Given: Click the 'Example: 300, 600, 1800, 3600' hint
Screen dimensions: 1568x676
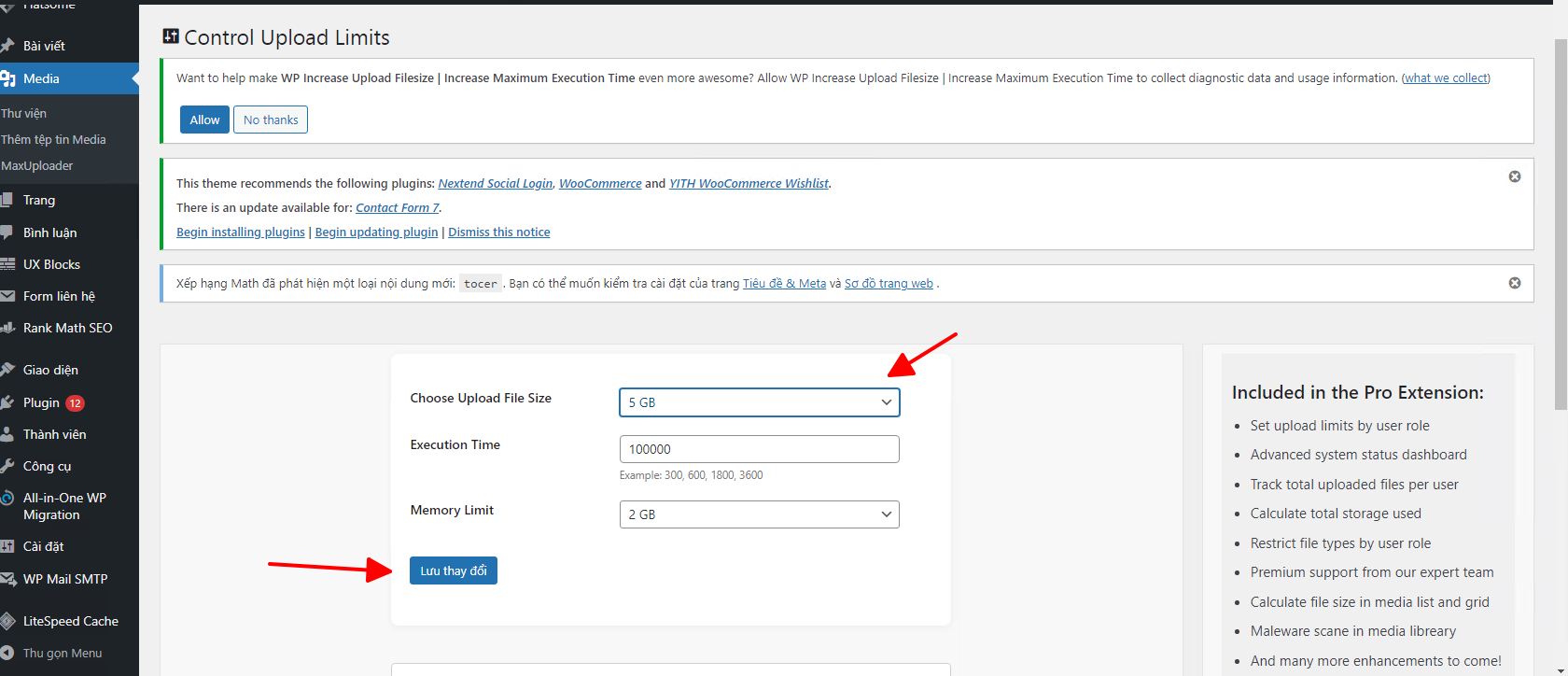Looking at the screenshot, I should (691, 475).
